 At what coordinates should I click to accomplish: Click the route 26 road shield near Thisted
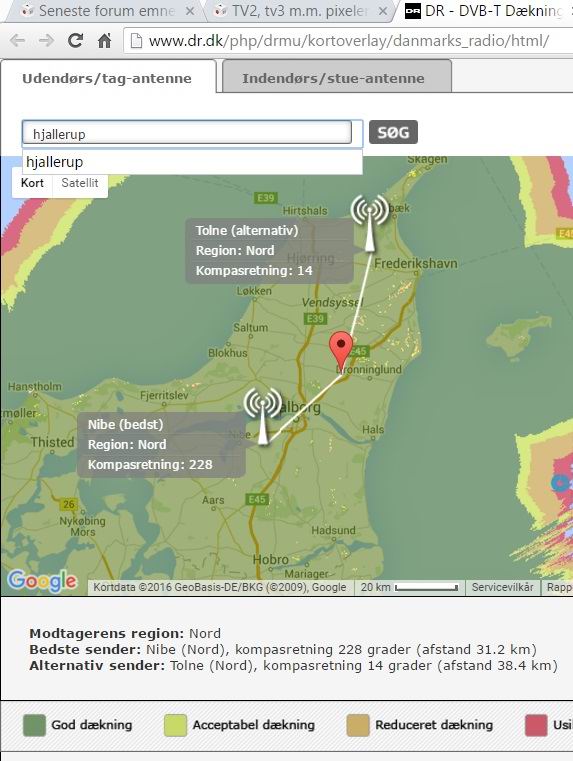pos(69,504)
